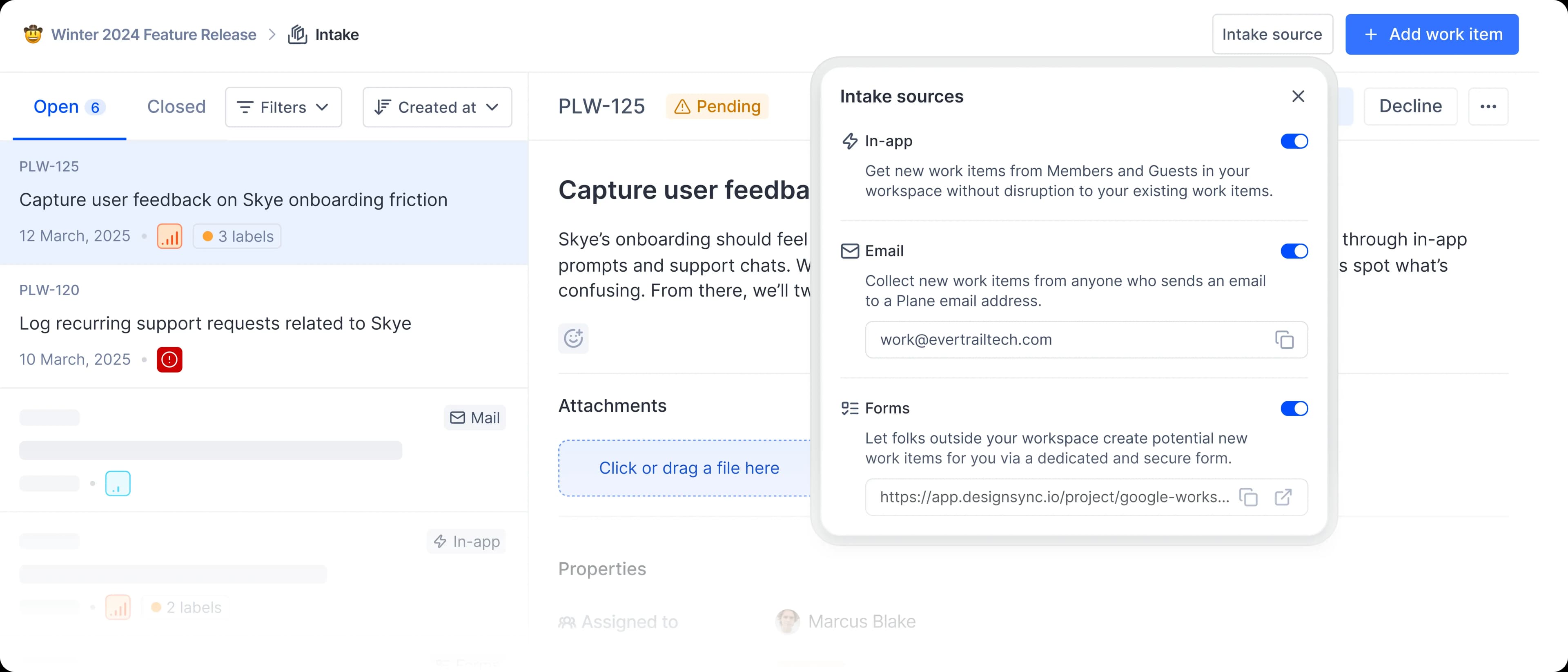Click the In-app lightning icon in Intake sources

tap(850, 141)
